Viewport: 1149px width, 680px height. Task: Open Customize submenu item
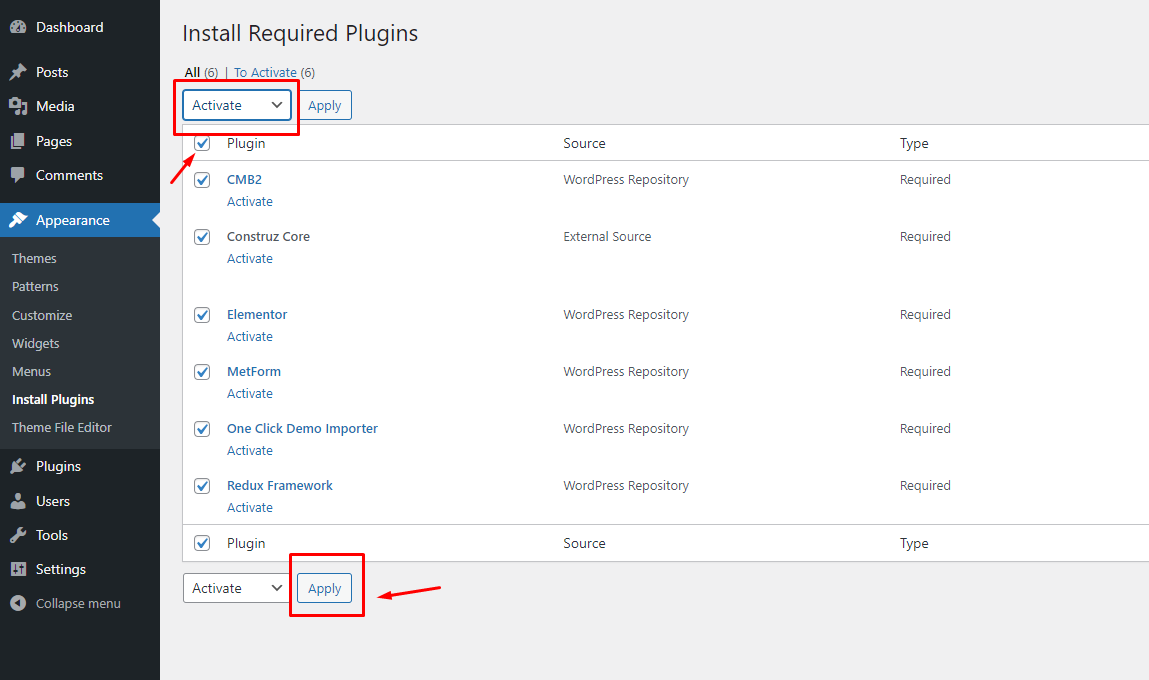click(x=42, y=316)
